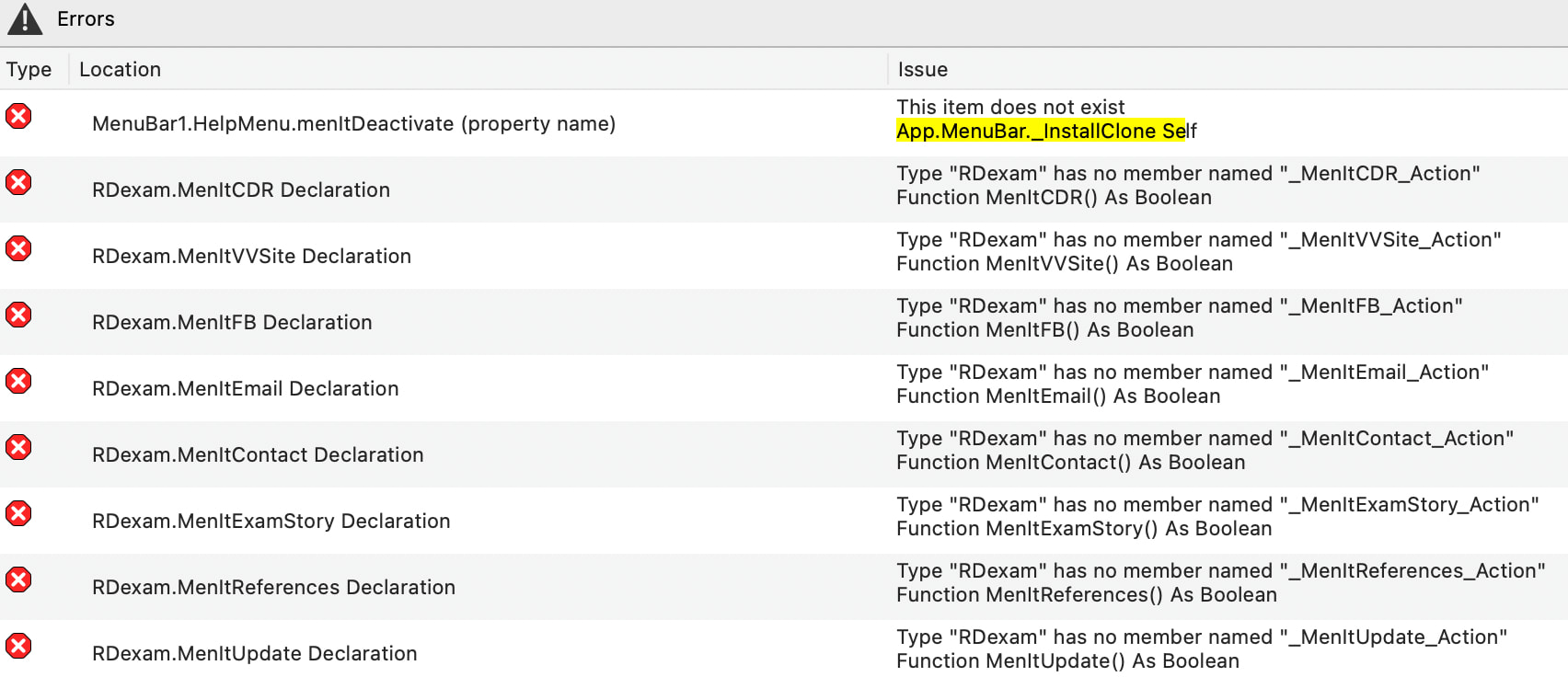Click issue mentioning "_MenItUpdate_Action"
Image resolution: width=1568 pixels, height=677 pixels.
(x=1203, y=637)
